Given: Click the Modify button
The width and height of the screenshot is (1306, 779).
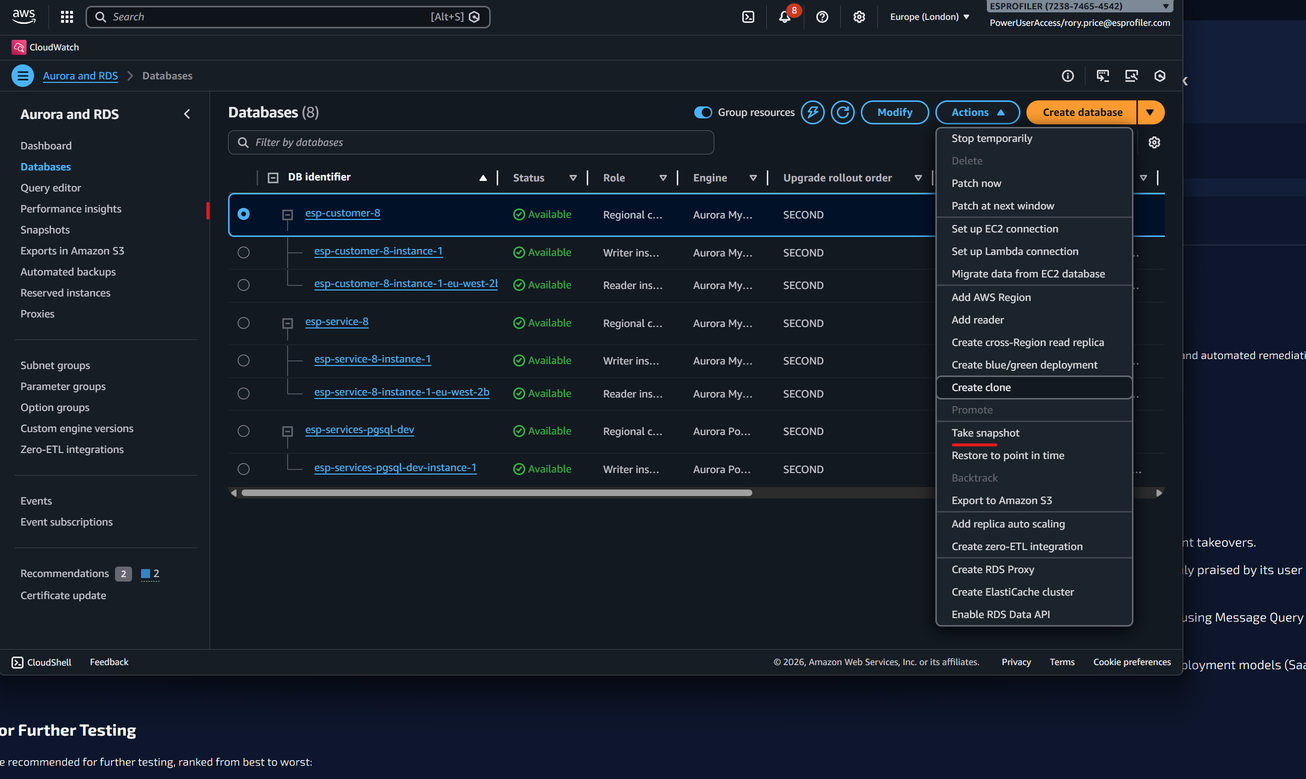Looking at the screenshot, I should 894,112.
